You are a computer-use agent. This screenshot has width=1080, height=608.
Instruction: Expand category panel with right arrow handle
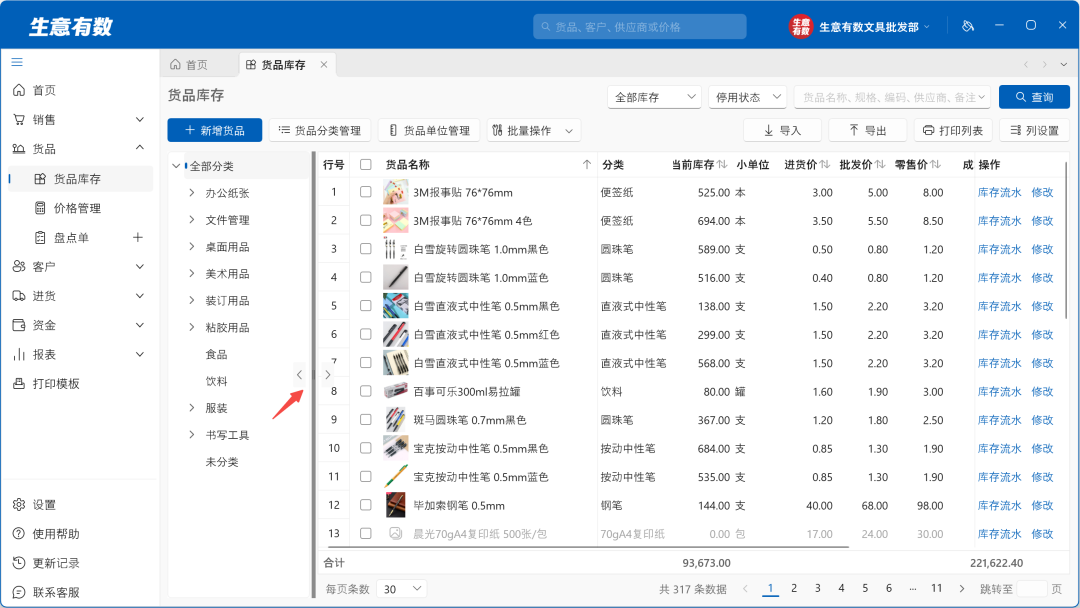328,375
